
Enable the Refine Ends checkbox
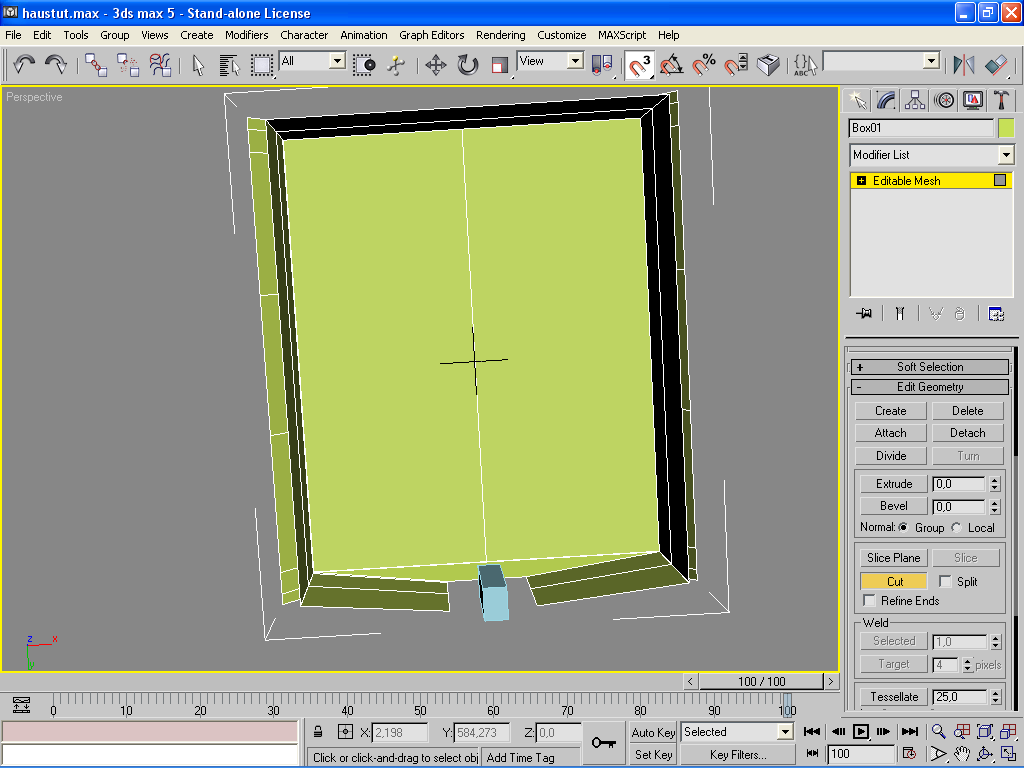pos(870,601)
